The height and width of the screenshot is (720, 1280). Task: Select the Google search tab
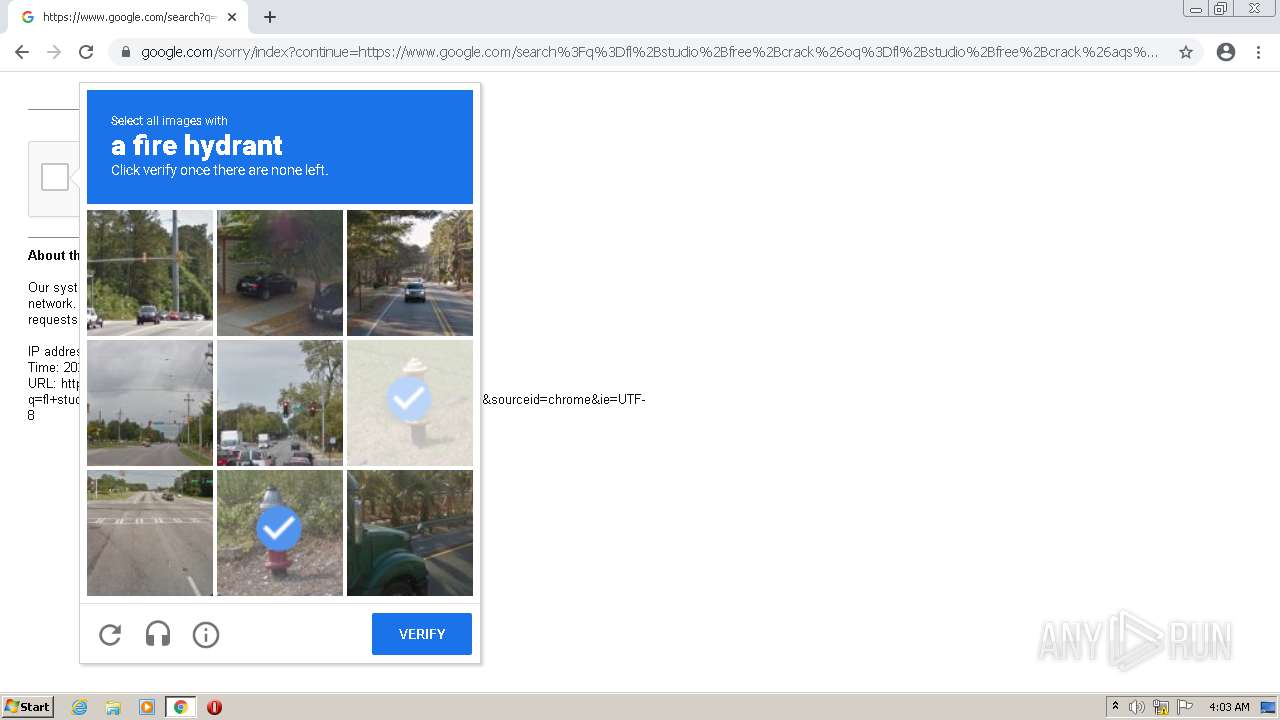tap(128, 17)
